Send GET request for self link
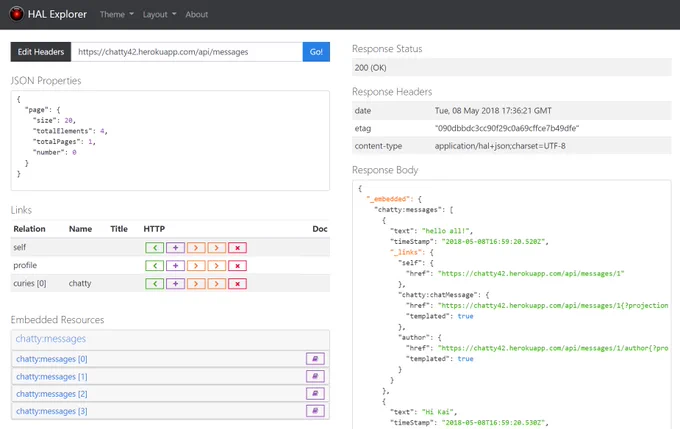 [154, 248]
